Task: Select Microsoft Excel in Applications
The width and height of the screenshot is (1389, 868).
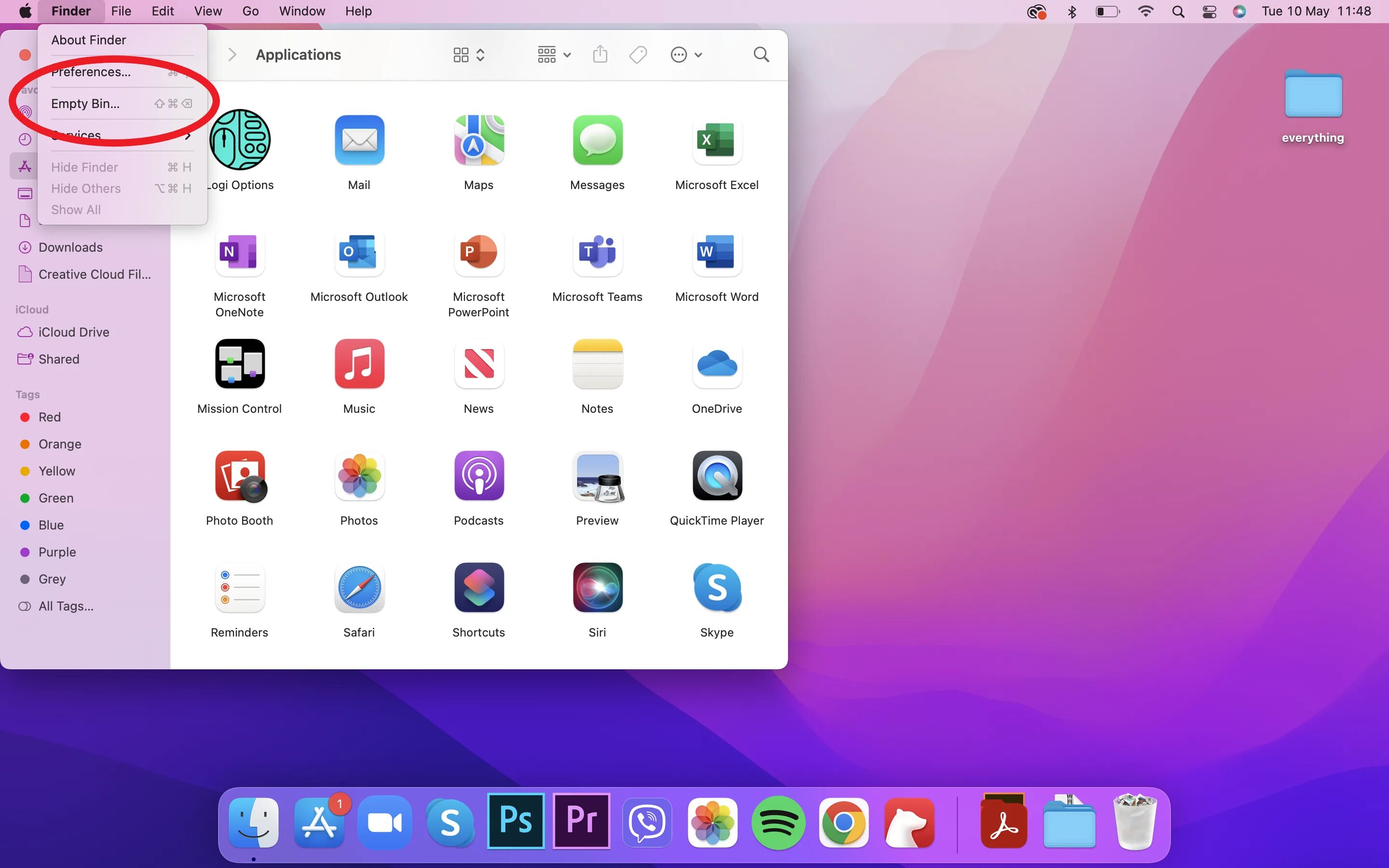Action: pos(717,140)
